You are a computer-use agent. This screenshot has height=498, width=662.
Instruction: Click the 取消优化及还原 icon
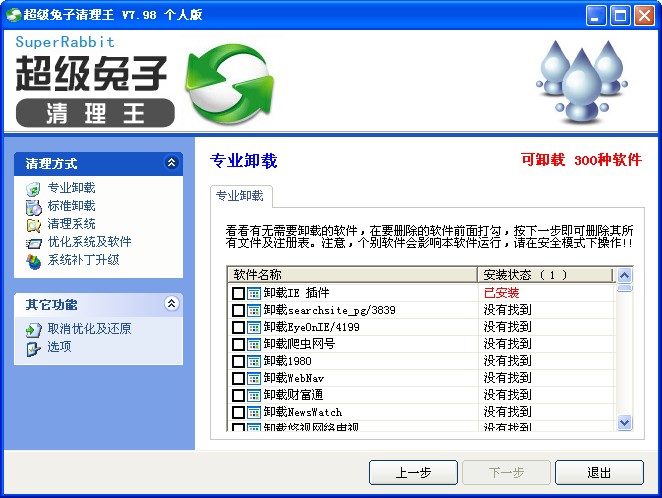(33, 330)
